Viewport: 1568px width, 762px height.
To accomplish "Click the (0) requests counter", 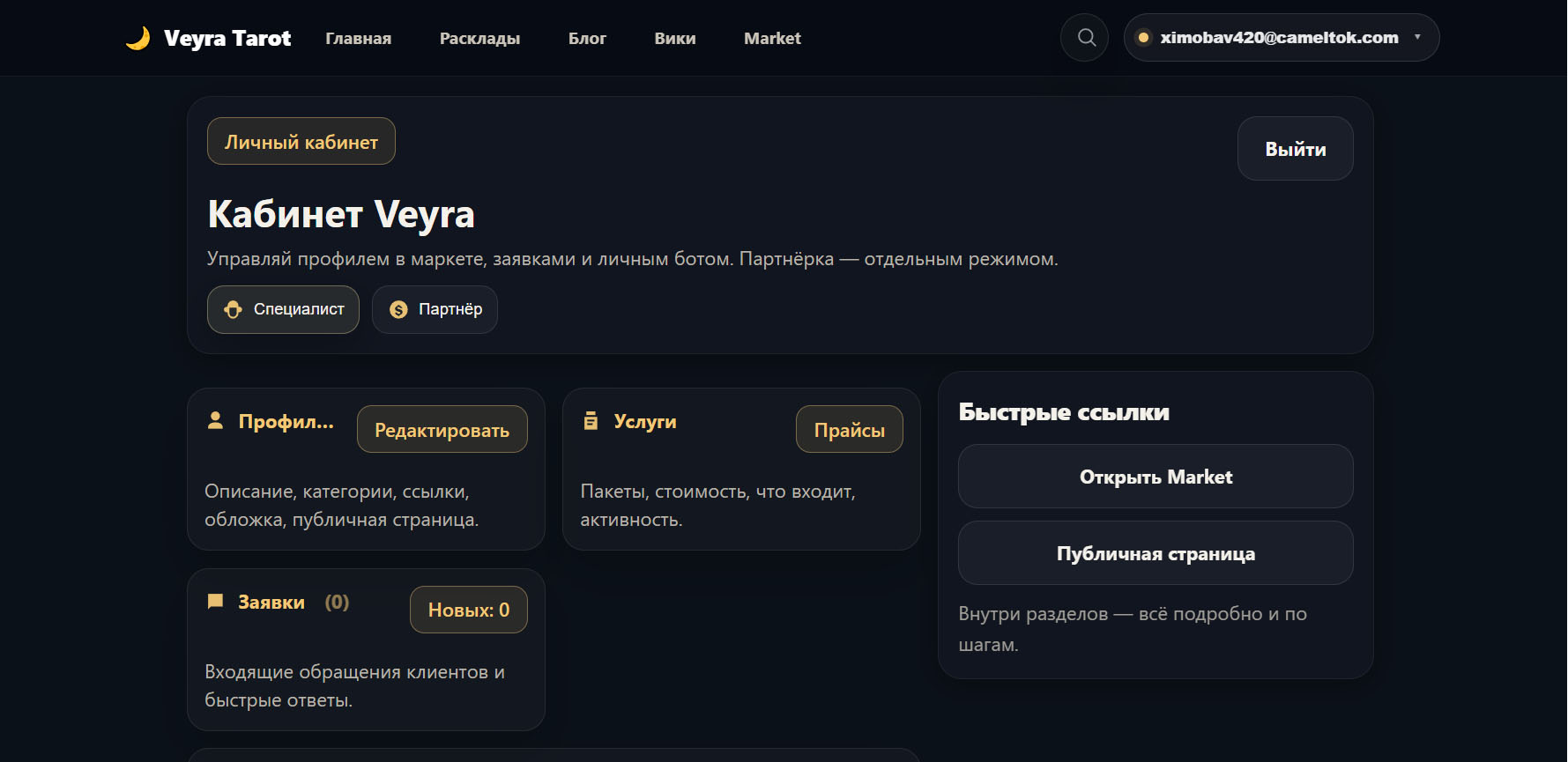I will click(x=337, y=603).
